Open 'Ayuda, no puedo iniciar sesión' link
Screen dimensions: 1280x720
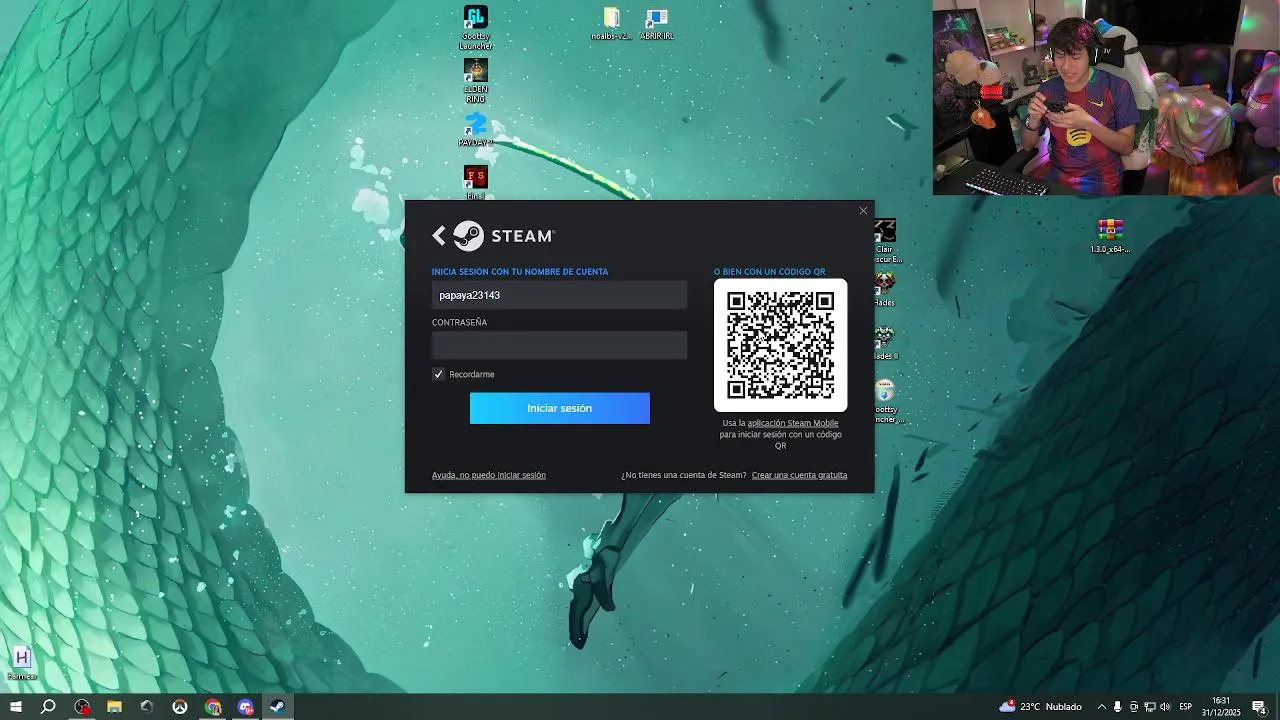tap(489, 475)
